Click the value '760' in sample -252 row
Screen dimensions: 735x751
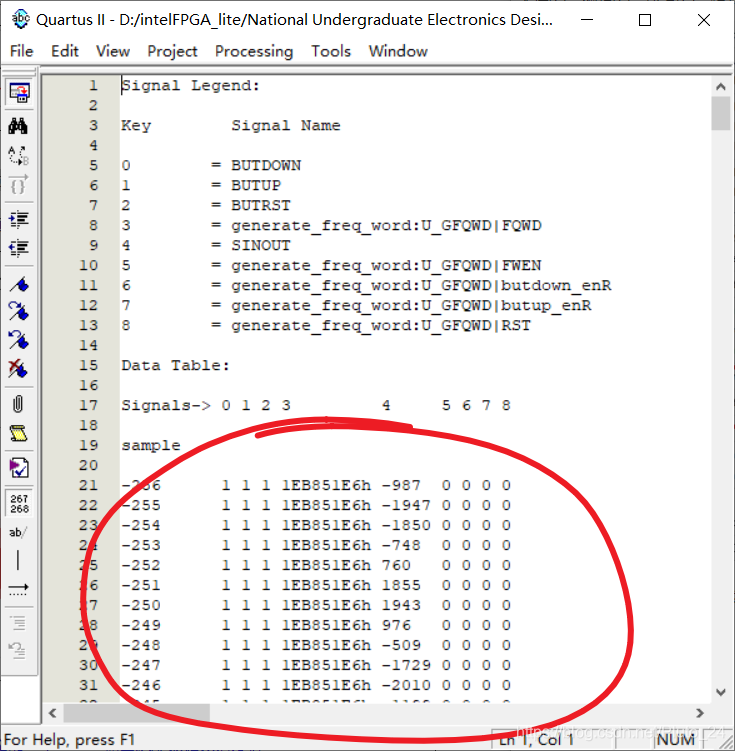tap(396, 565)
